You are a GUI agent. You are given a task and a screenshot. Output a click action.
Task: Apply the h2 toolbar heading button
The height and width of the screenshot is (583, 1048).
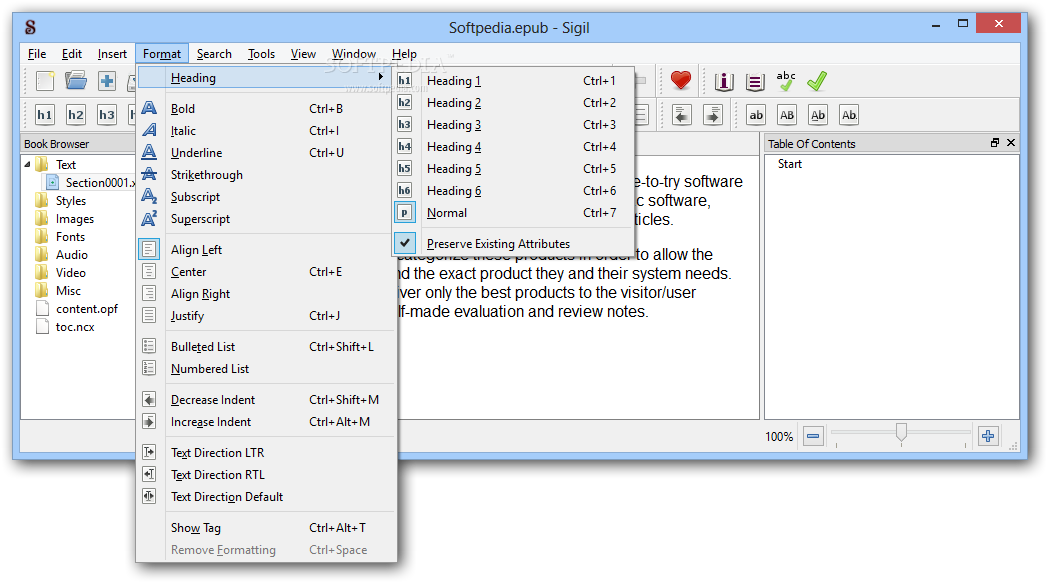tap(76, 115)
